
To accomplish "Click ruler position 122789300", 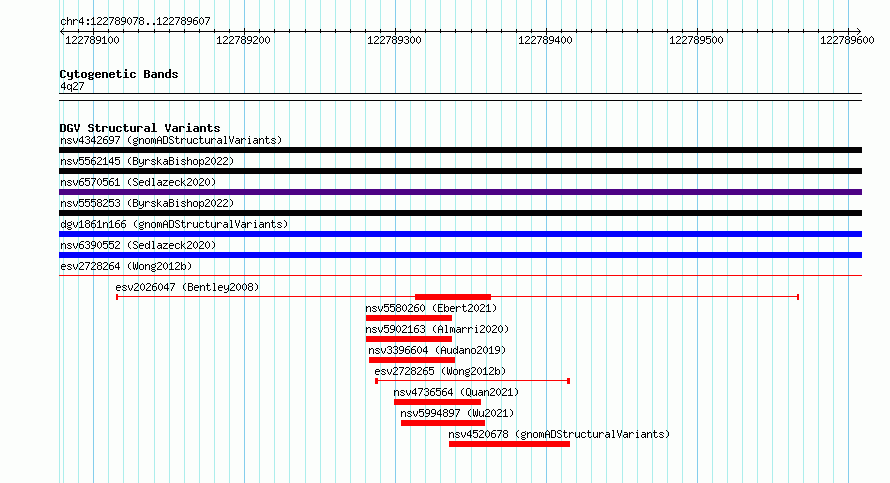I will (394, 40).
